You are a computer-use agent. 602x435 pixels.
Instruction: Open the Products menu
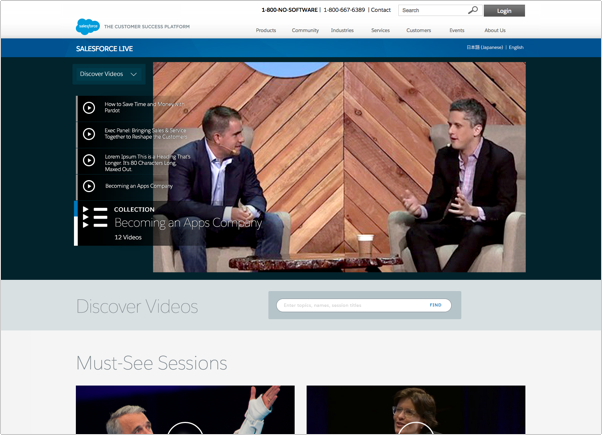tap(266, 30)
